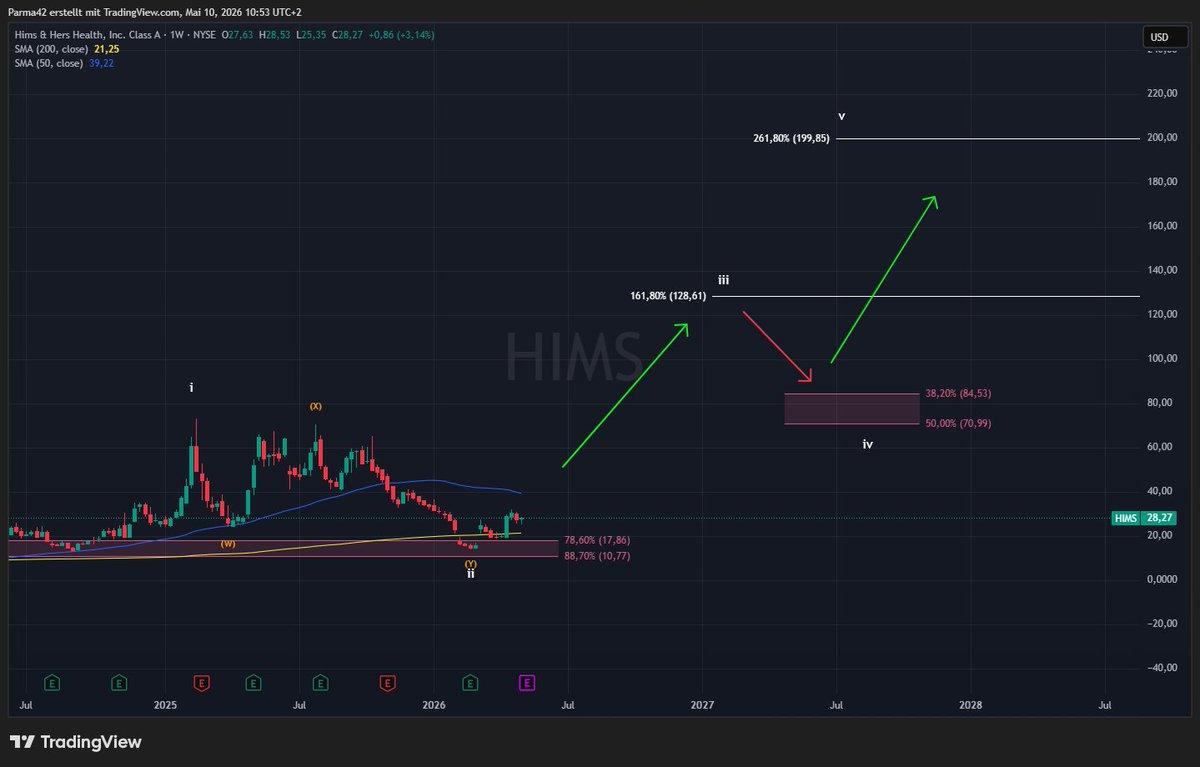This screenshot has height=767, width=1200.
Task: Select the orange (X) wave label
Action: [316, 406]
